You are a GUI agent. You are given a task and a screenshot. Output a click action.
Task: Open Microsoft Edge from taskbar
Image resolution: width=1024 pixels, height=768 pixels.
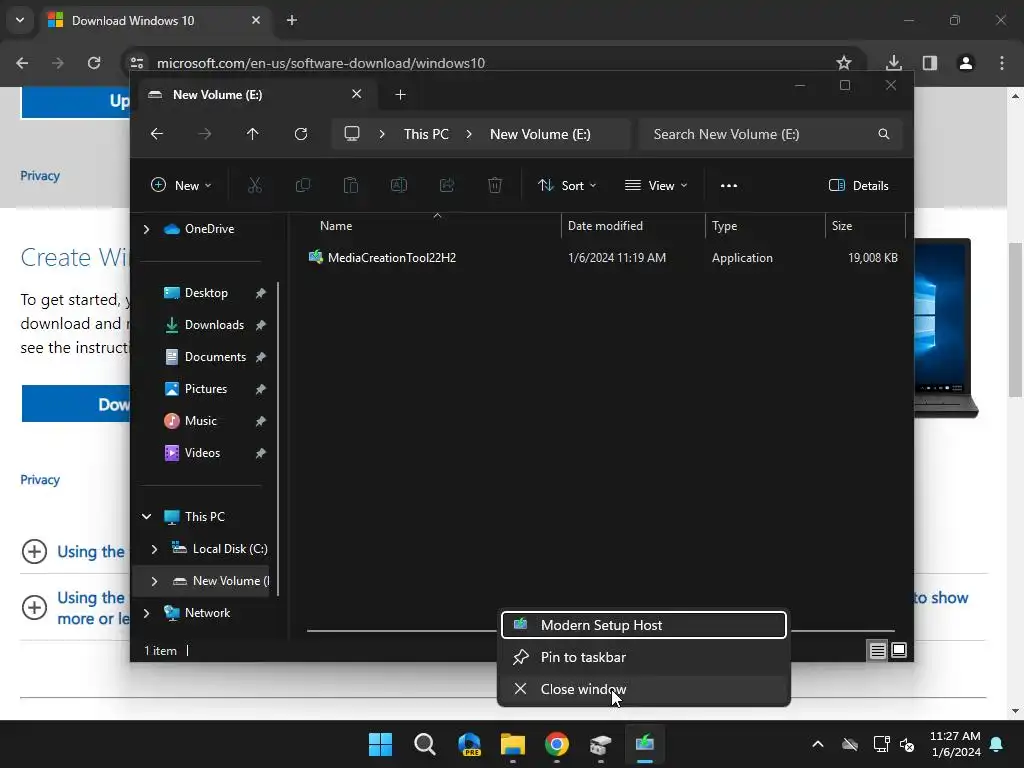469,744
